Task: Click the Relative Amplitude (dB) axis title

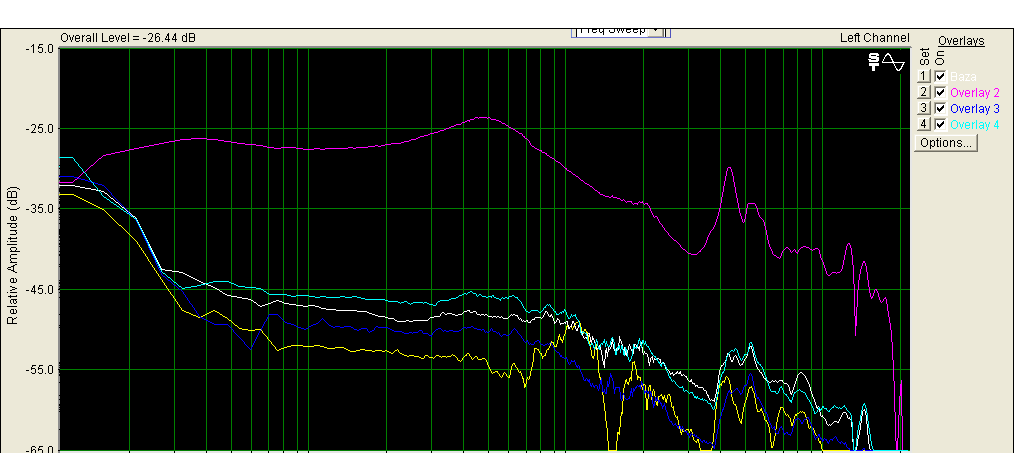Action: [x=12, y=256]
